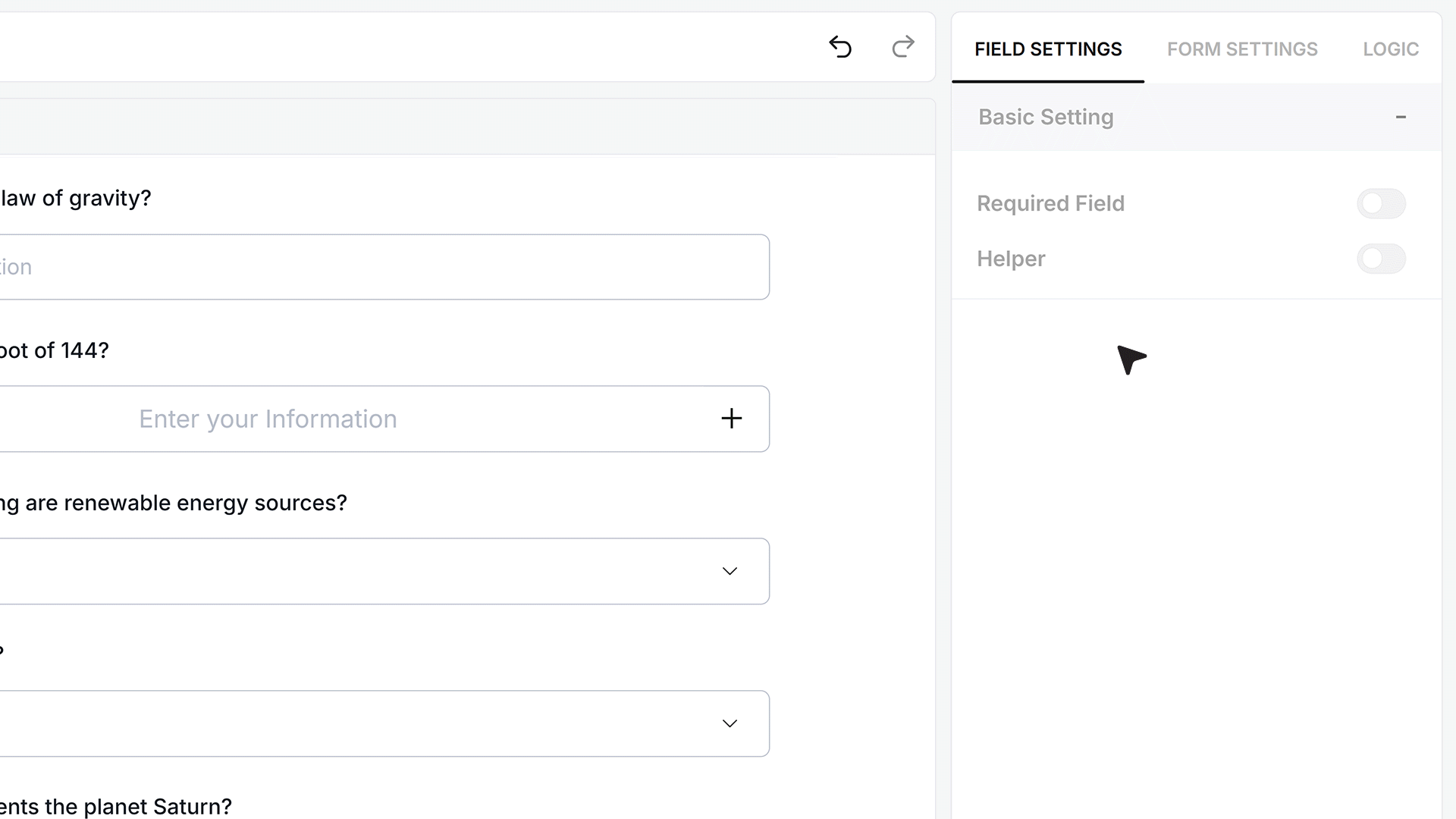The height and width of the screenshot is (819, 1456).
Task: Collapse the Basic Setting section
Action: pyautogui.click(x=1401, y=117)
